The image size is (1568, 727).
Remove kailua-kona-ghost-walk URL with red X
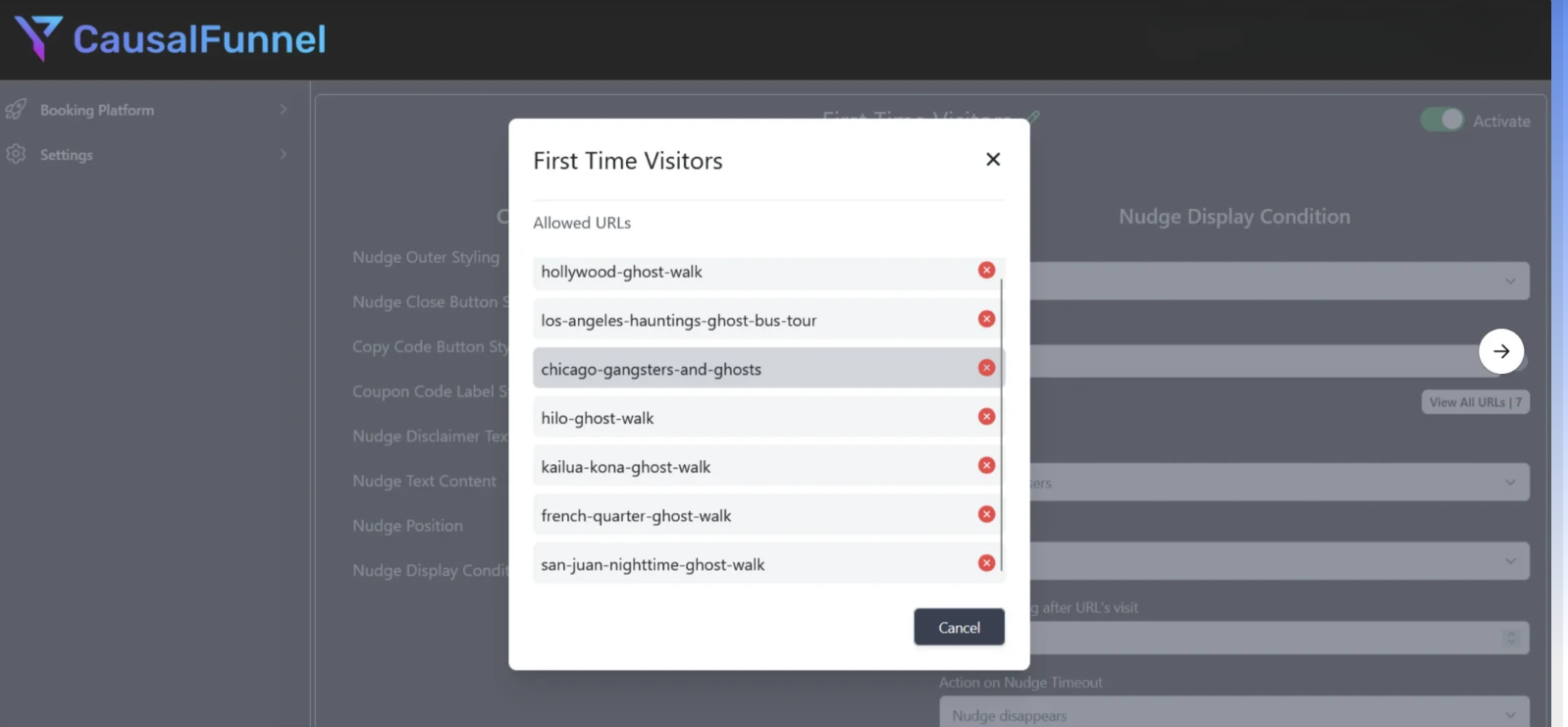coord(986,465)
